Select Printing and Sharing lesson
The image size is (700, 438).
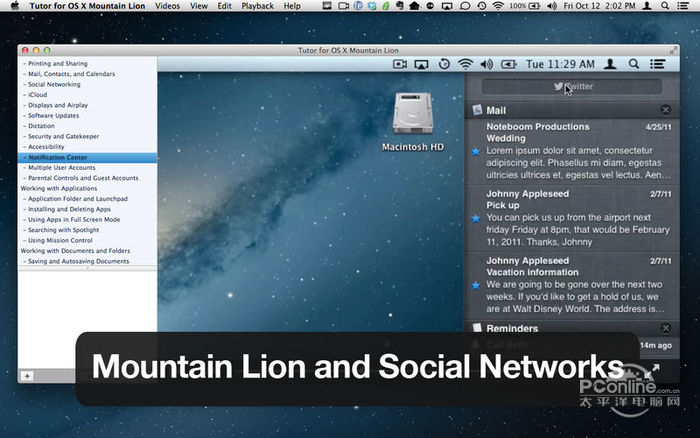[x=58, y=63]
